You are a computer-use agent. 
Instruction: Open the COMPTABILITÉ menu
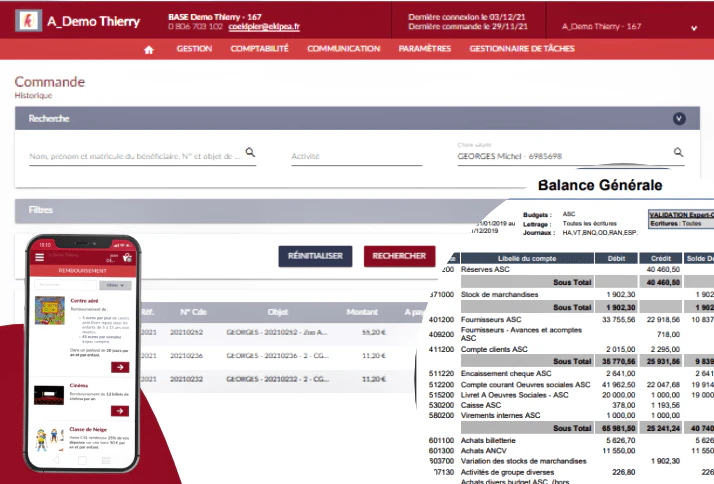coord(260,49)
